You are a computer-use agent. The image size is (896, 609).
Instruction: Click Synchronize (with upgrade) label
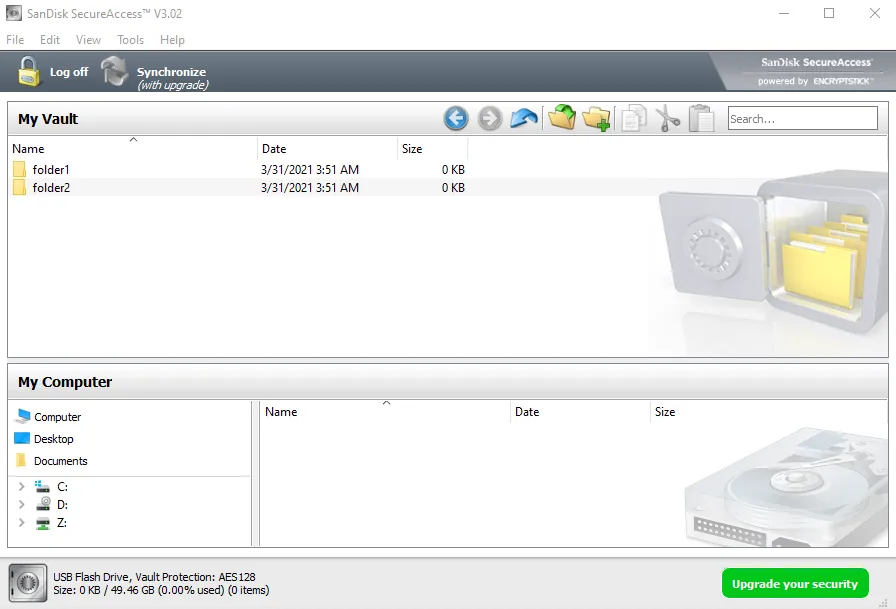tap(173, 78)
